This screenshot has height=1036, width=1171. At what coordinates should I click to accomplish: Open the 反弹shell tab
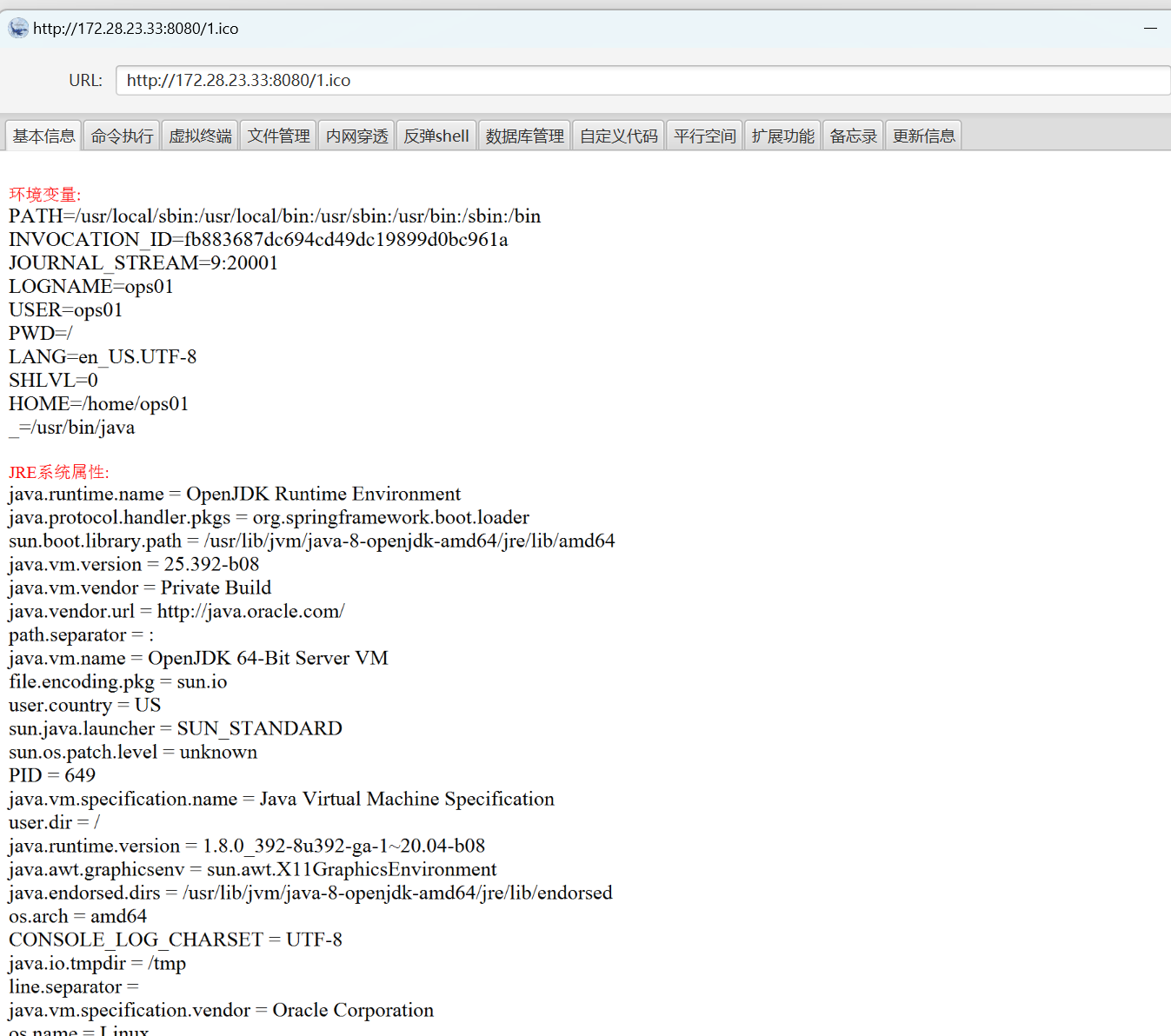click(436, 136)
